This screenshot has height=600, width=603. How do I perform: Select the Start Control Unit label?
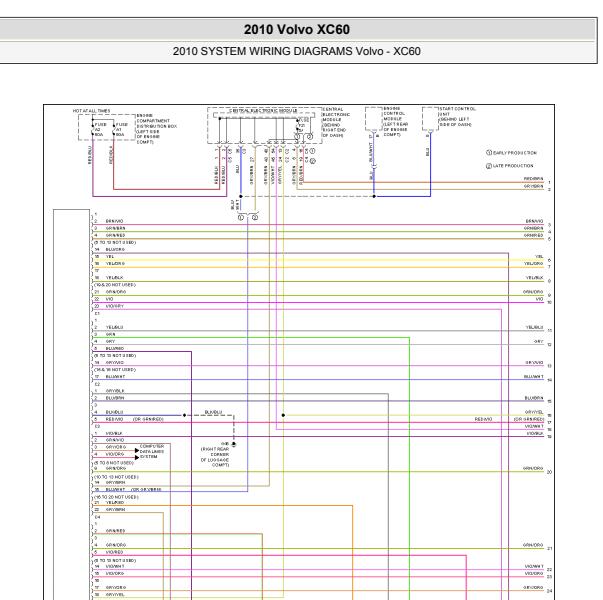coord(457,117)
